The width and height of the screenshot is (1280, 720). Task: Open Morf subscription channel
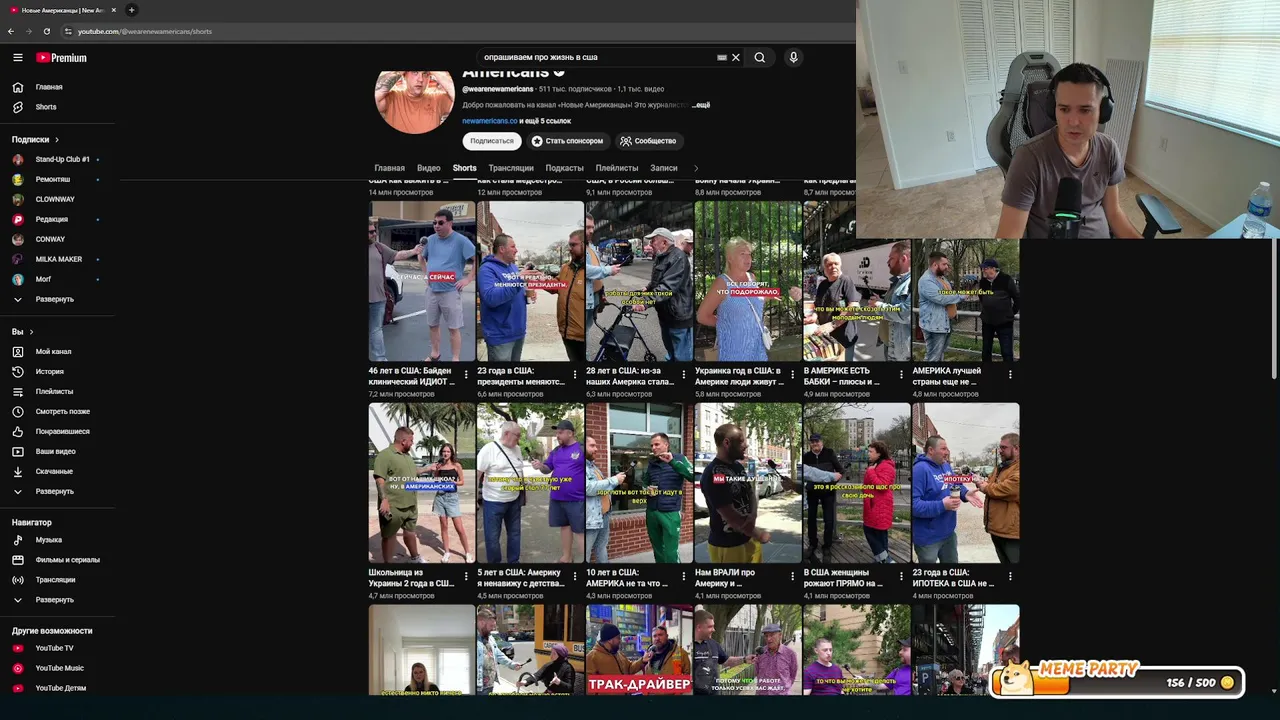click(43, 280)
